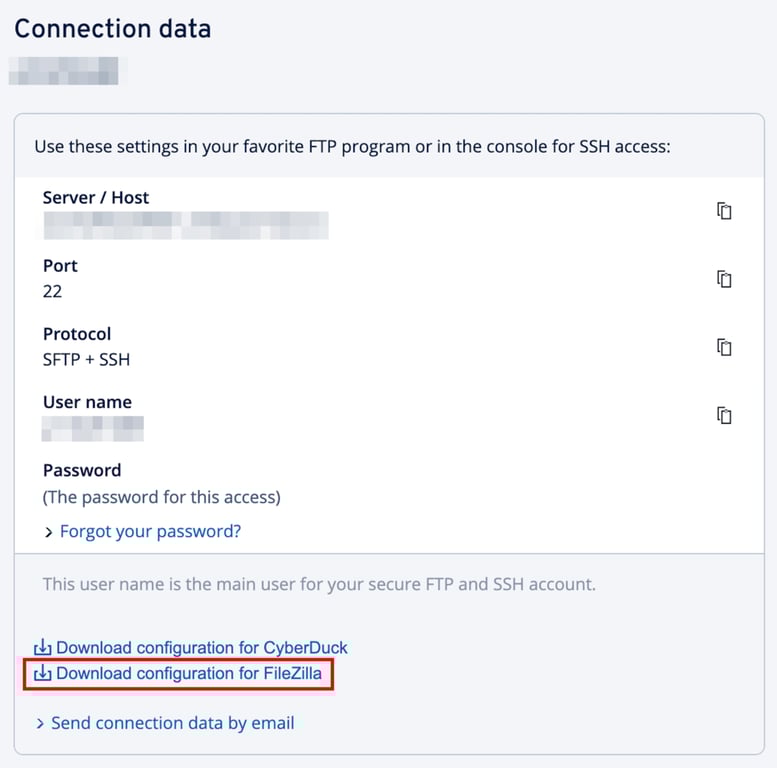Copy the User name value
This screenshot has height=768, width=777.
tap(724, 415)
